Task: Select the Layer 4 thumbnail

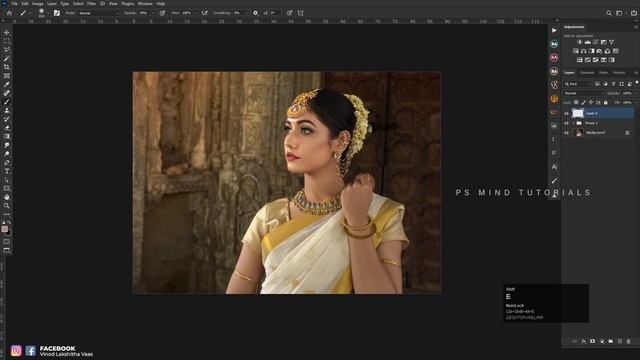Action: click(x=578, y=113)
